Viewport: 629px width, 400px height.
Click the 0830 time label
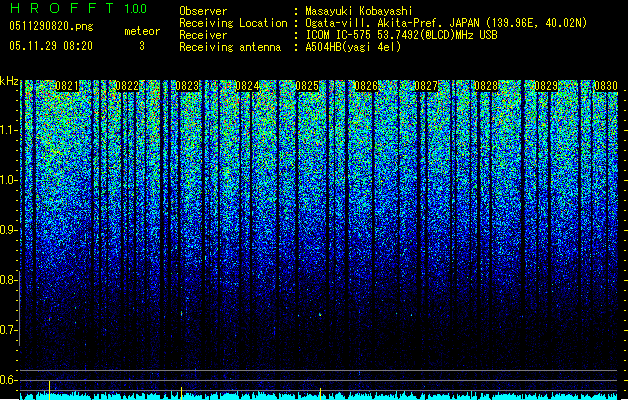pyautogui.click(x=606, y=86)
